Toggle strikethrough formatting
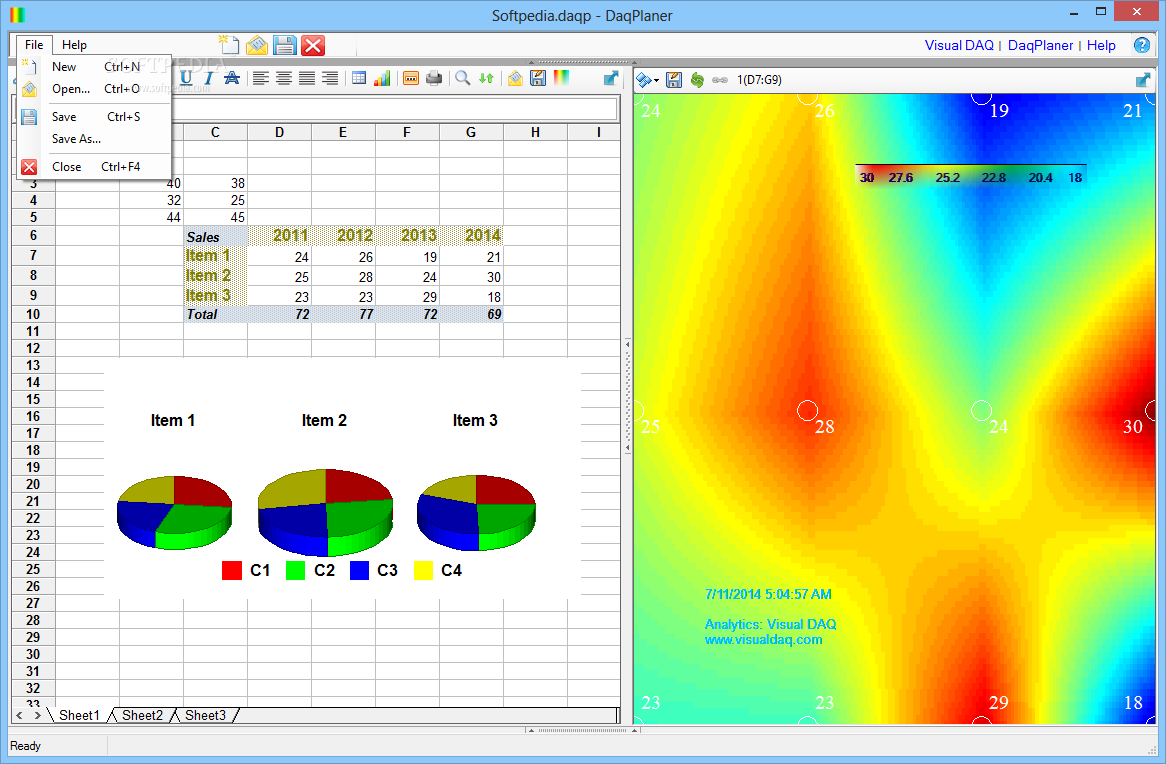The height and width of the screenshot is (764, 1166). [x=232, y=78]
